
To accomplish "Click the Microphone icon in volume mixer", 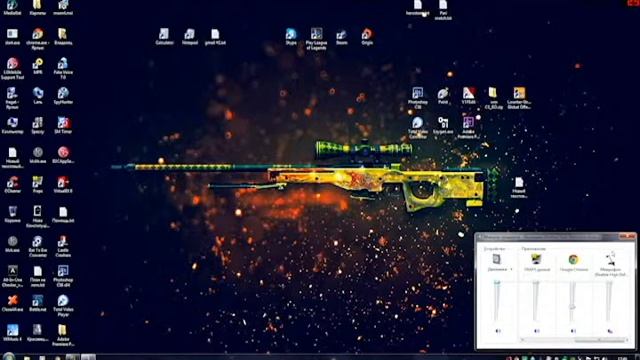I will 610,259.
